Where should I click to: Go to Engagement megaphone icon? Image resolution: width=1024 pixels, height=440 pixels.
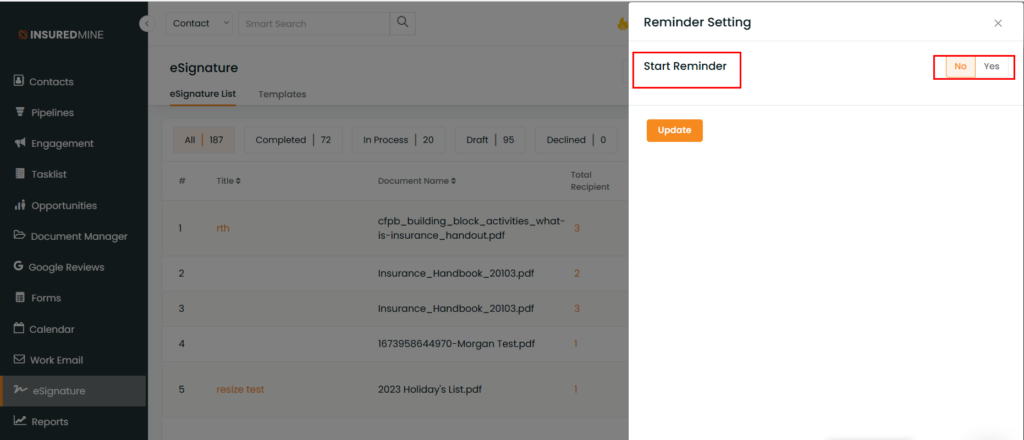click(20, 143)
